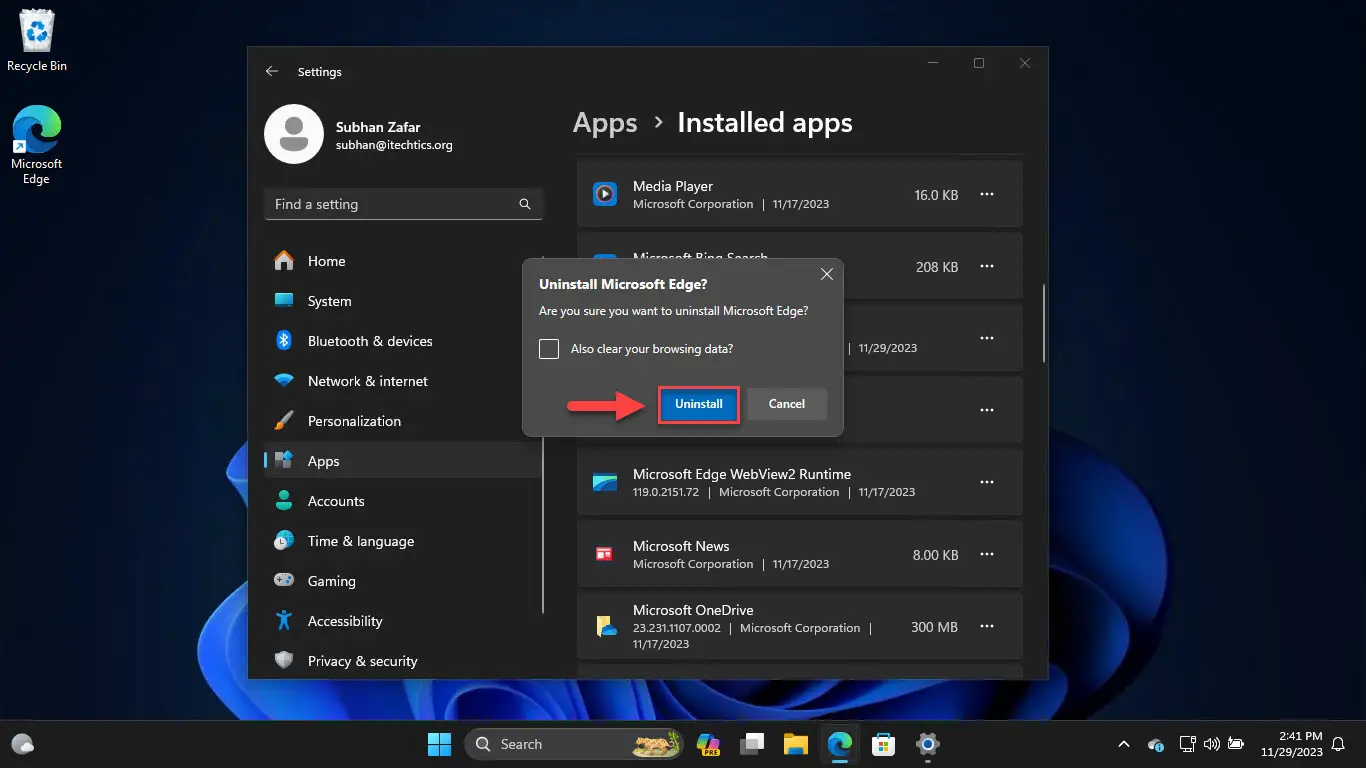Focus the Find a setting search box
1366x768 pixels.
point(403,204)
